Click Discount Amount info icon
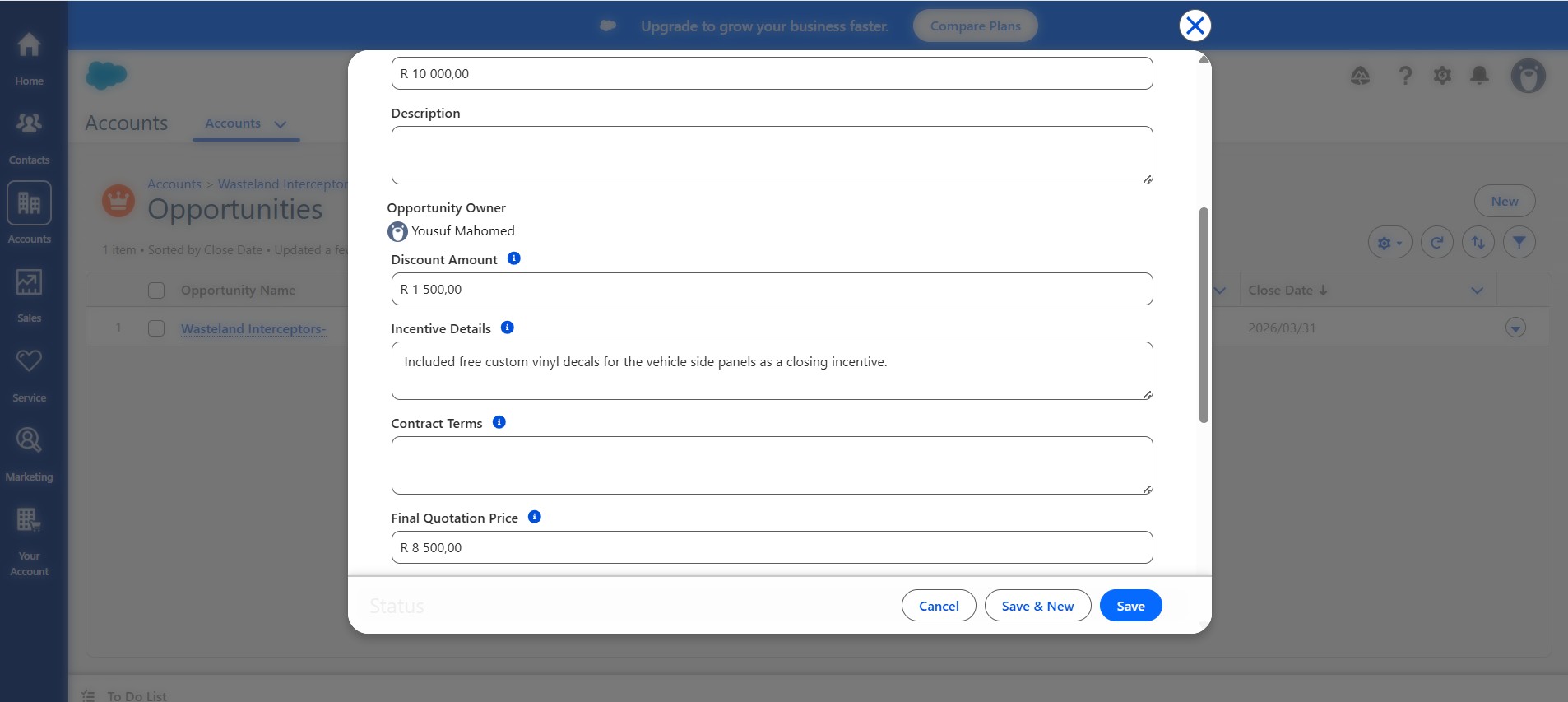This screenshot has width=1568, height=702. coord(514,258)
